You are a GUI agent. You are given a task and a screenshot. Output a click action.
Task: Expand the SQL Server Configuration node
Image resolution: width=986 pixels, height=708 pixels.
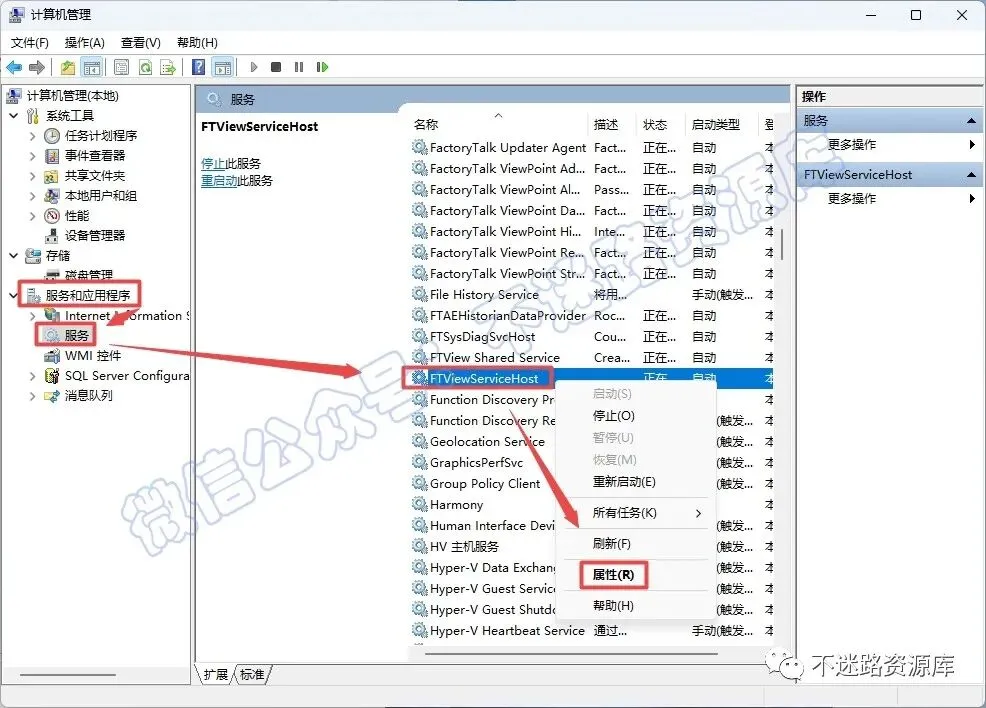click(x=33, y=376)
